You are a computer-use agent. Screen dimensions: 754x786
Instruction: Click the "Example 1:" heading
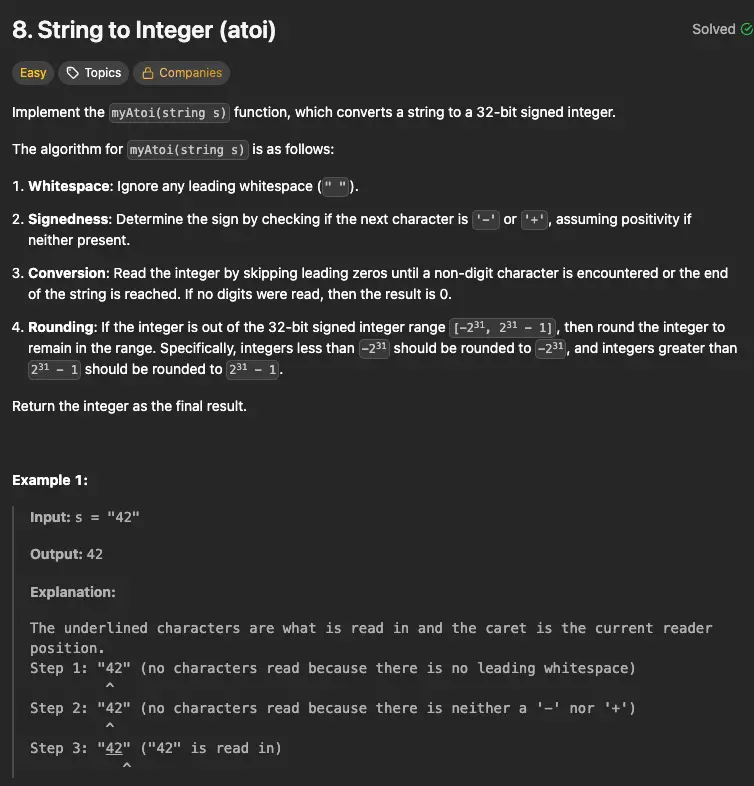pos(50,480)
